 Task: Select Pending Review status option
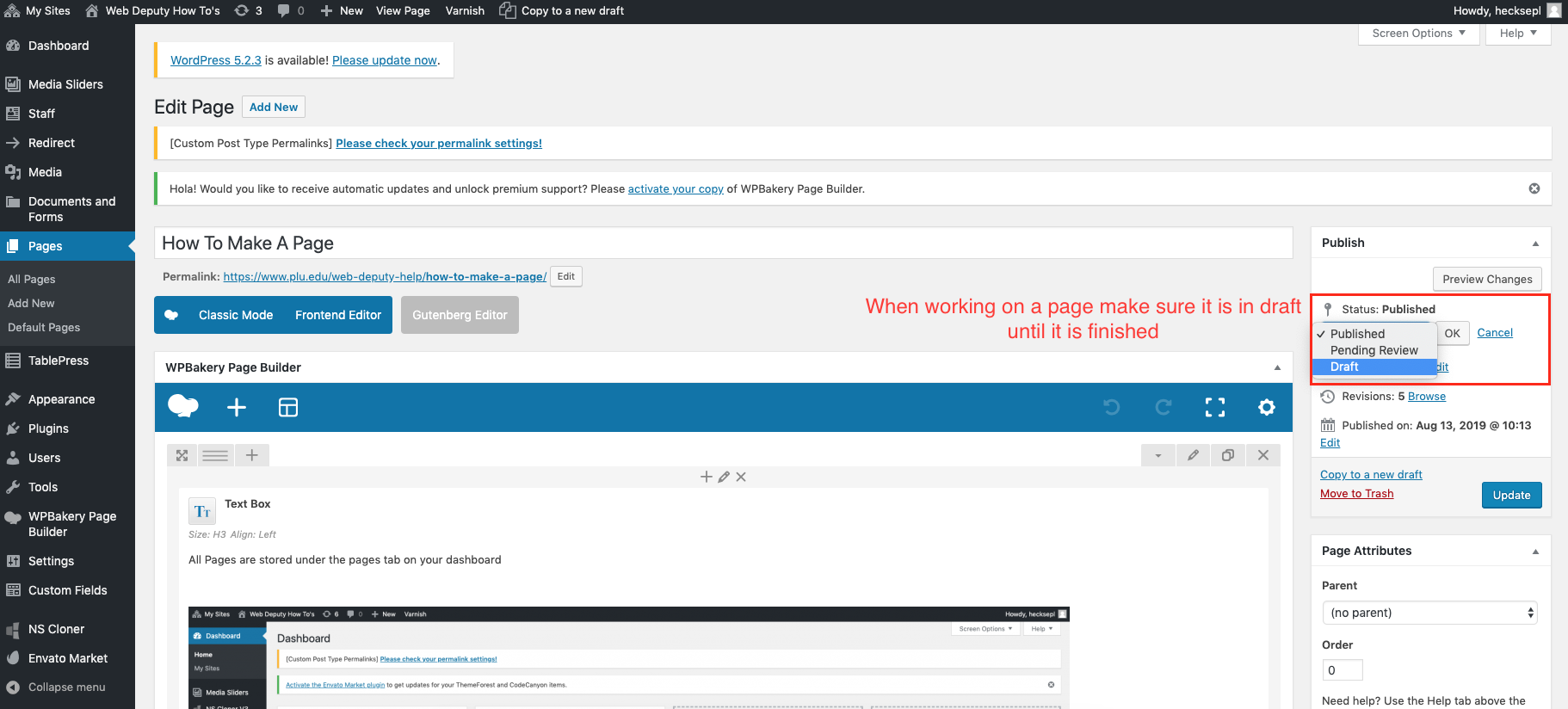pos(1374,350)
